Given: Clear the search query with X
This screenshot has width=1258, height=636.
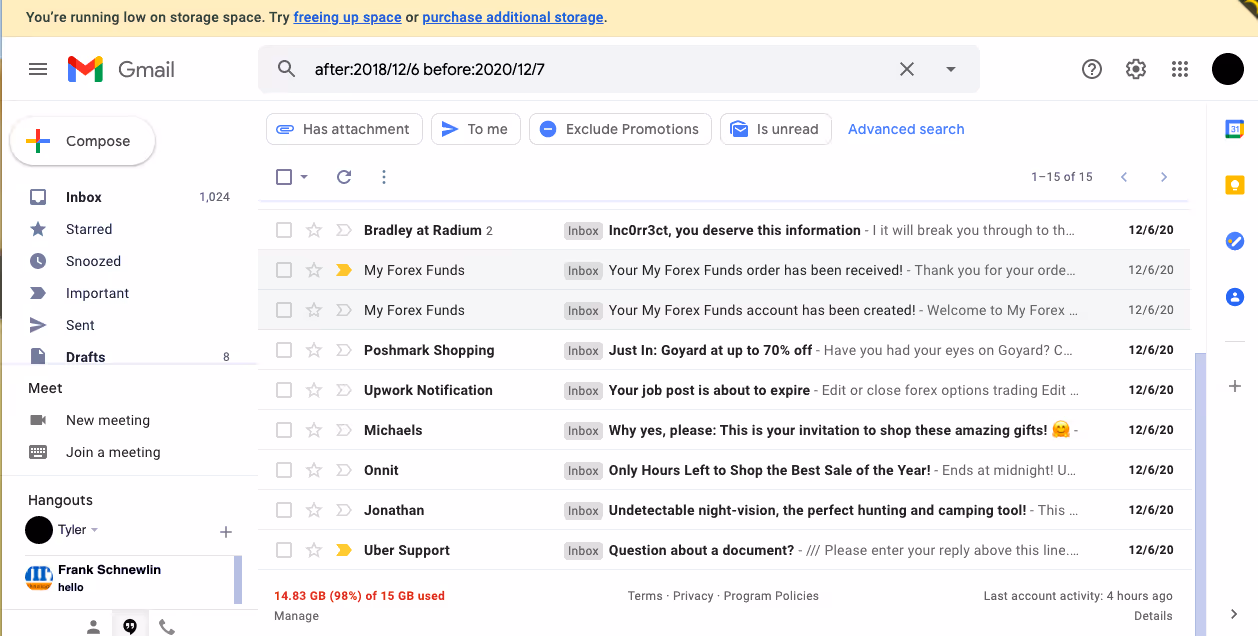Looking at the screenshot, I should 907,69.
